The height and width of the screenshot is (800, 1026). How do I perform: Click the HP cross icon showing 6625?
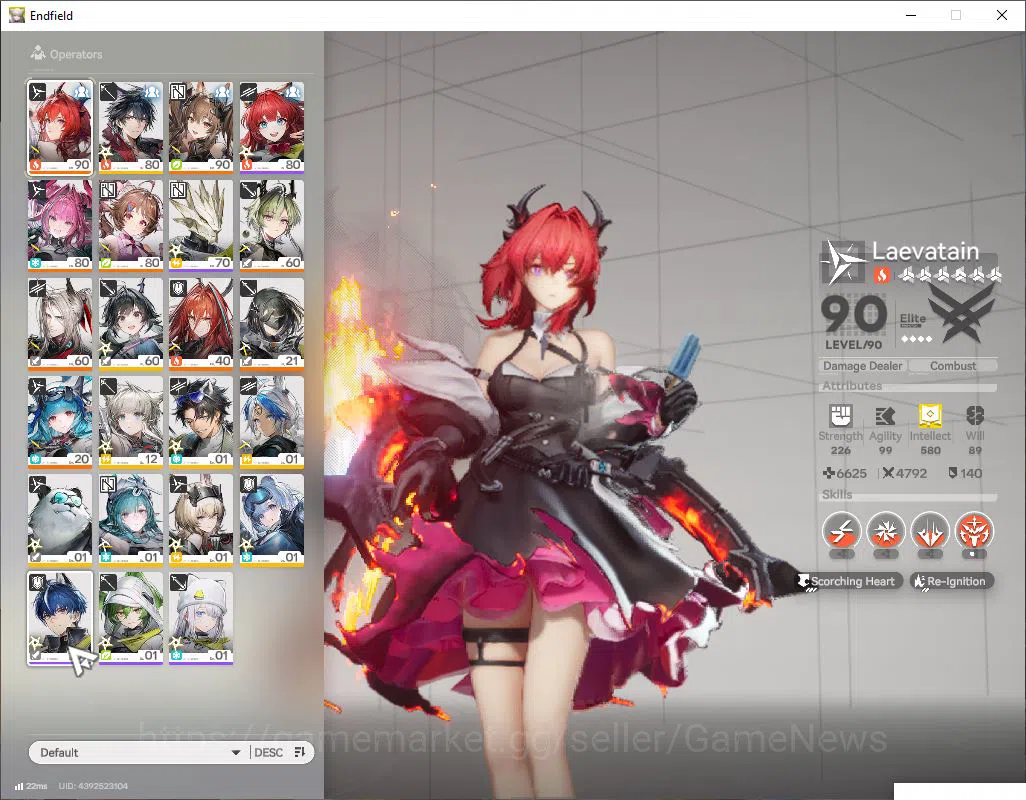tap(828, 472)
